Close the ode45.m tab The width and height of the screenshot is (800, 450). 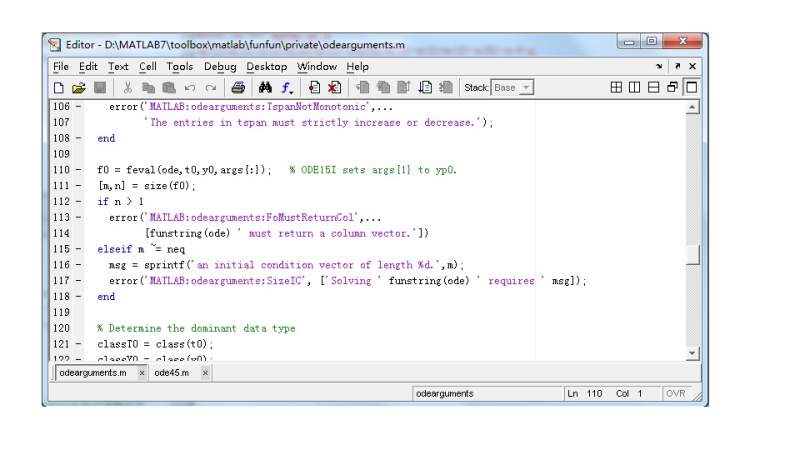click(205, 373)
